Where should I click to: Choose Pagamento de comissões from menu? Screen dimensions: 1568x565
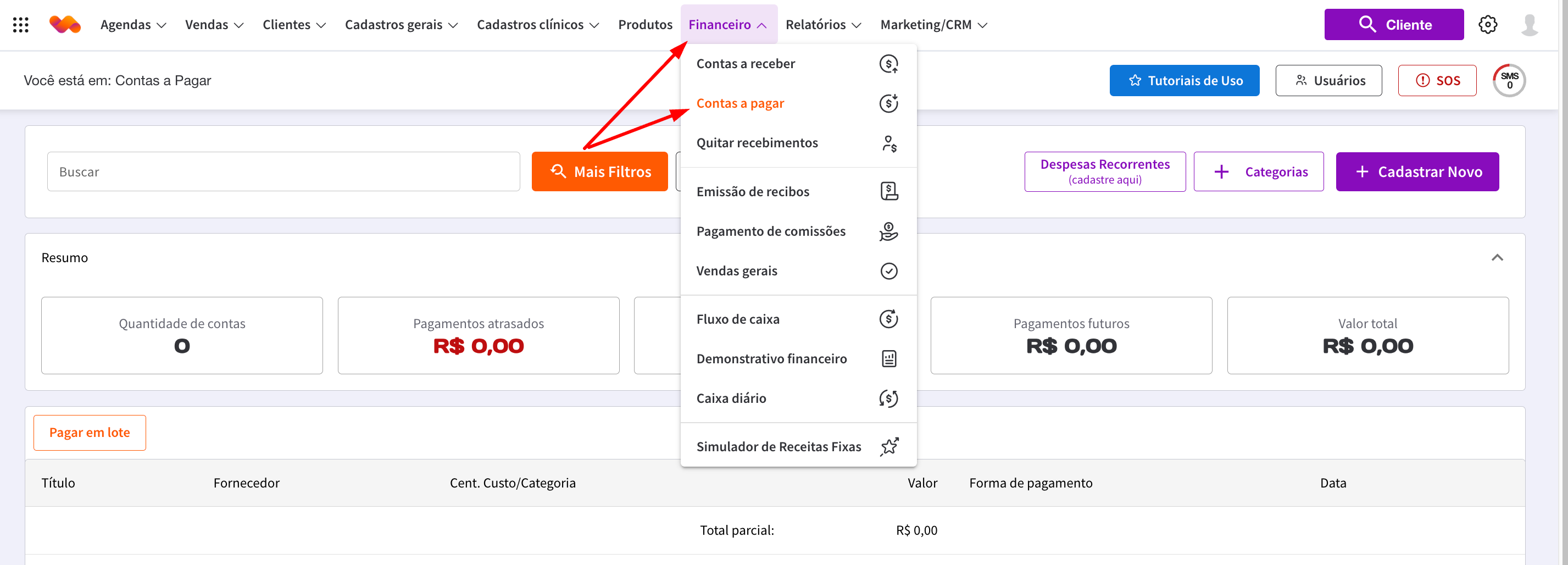coord(771,231)
